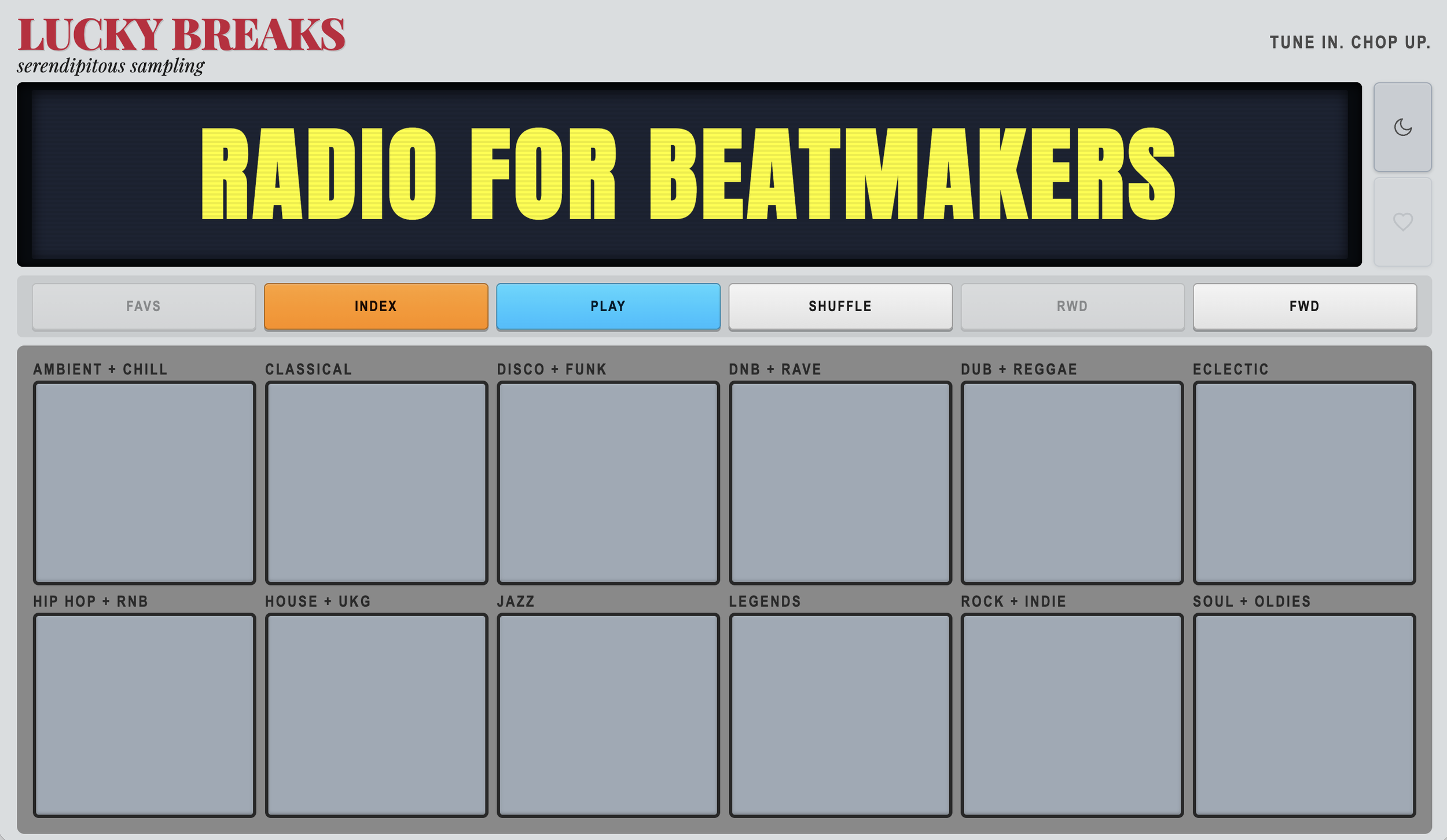1447x840 pixels.
Task: Click the RWD button
Action: [x=1072, y=306]
